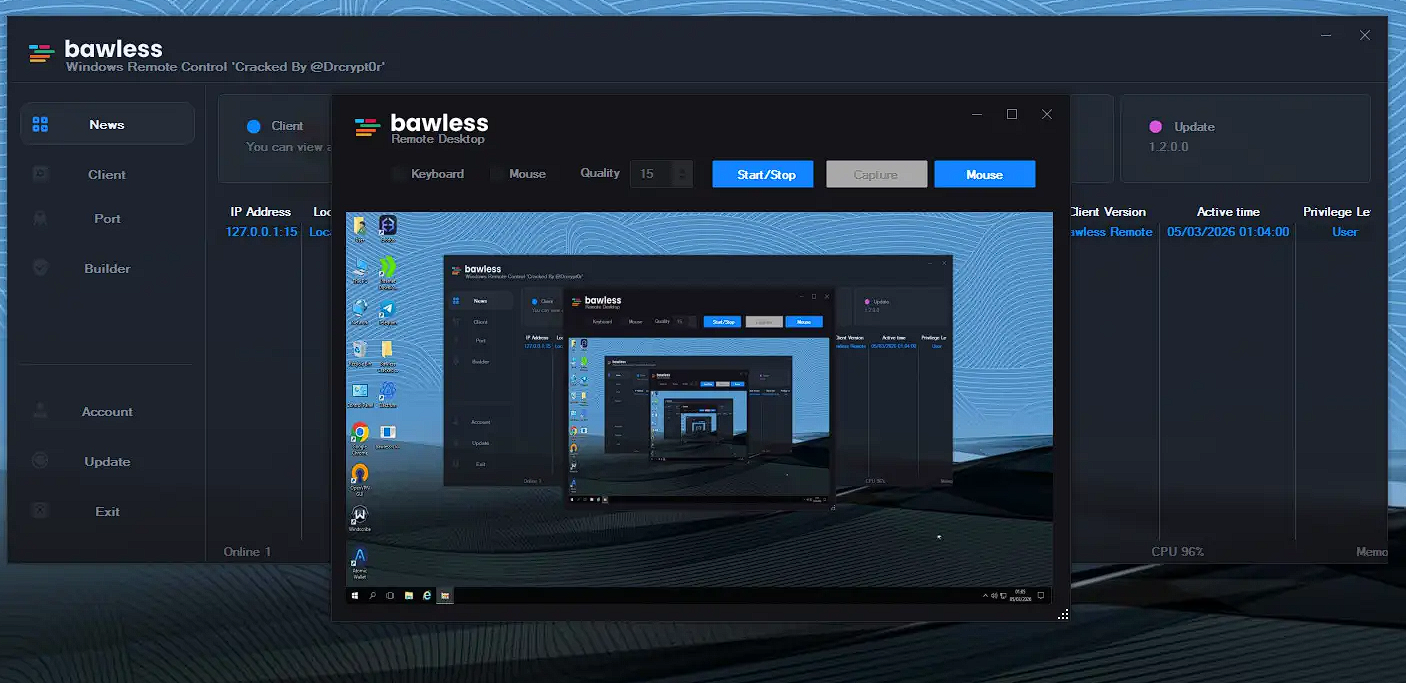Open the News section in the sidebar
1406x683 pixels.
(x=106, y=123)
